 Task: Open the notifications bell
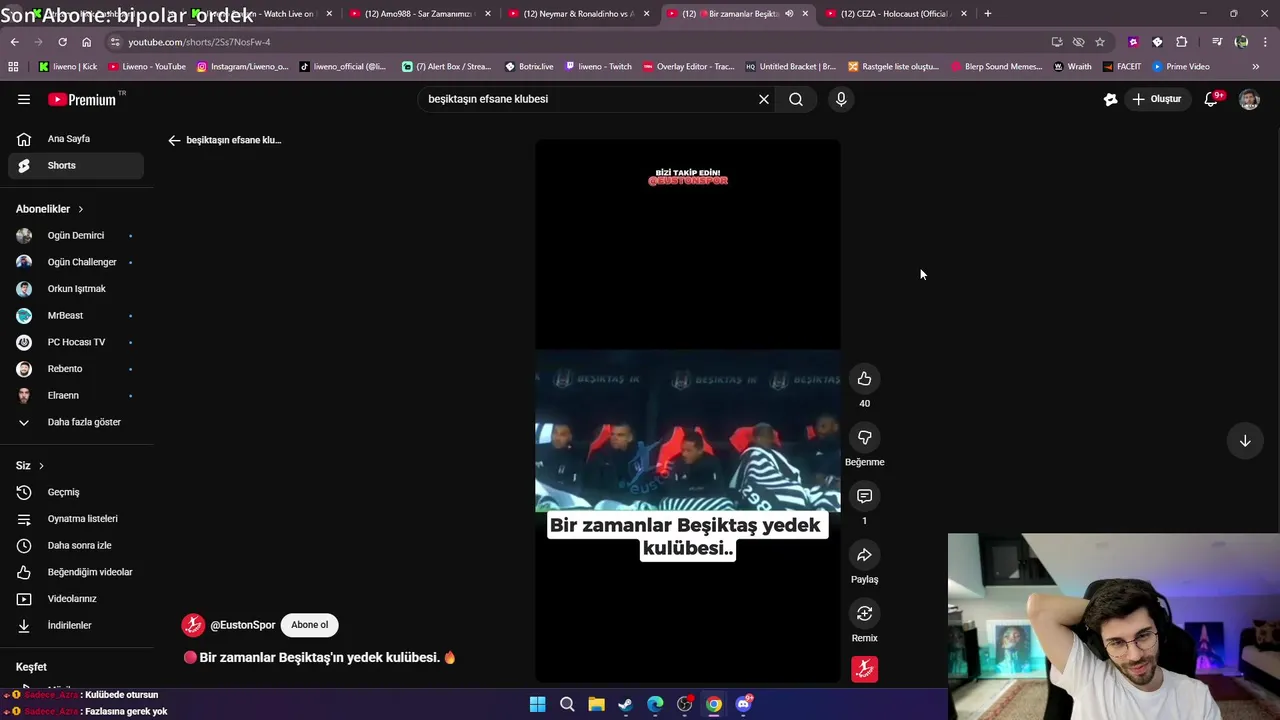[1211, 99]
